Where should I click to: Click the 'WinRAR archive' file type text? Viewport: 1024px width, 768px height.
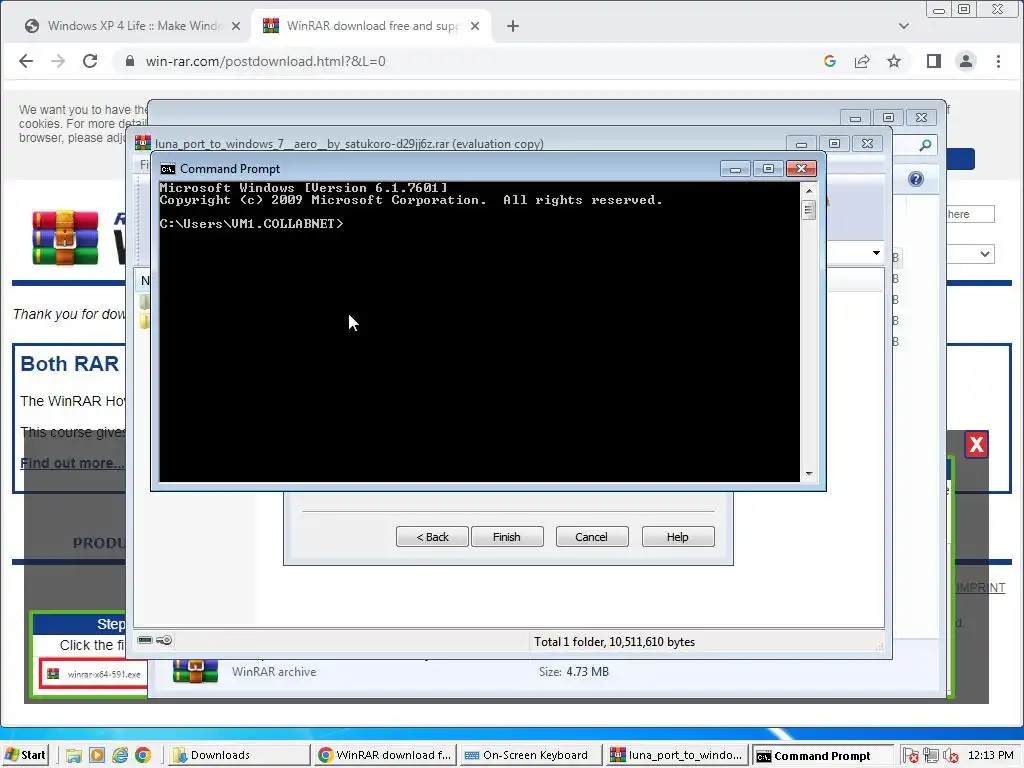point(274,671)
